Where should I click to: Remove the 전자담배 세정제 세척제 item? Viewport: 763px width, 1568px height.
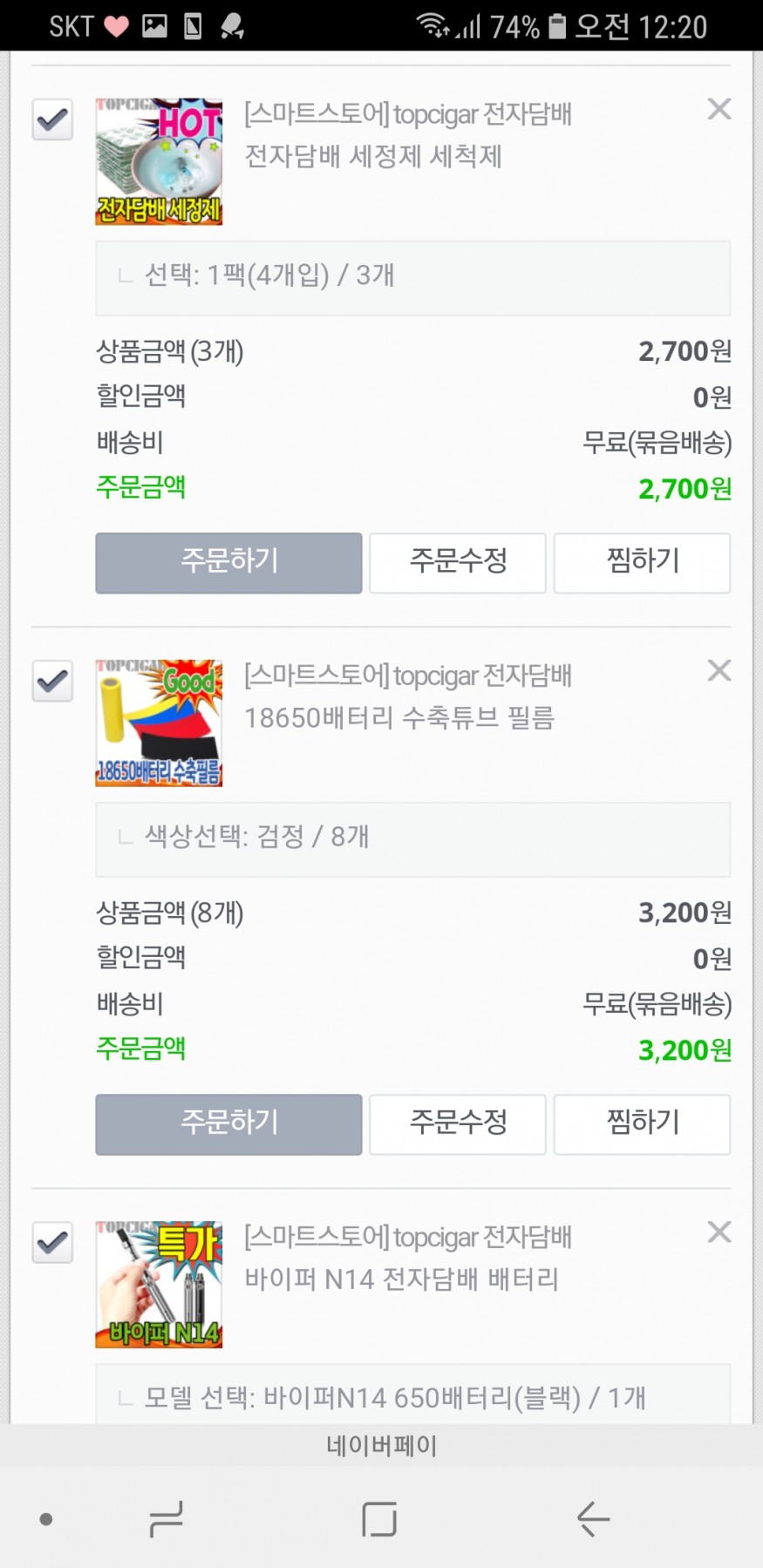tap(719, 109)
